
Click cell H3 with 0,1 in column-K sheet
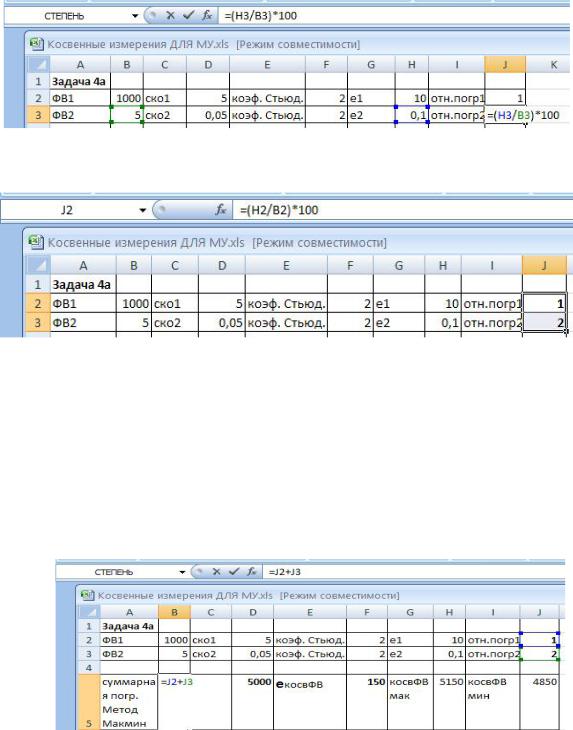tap(411, 115)
